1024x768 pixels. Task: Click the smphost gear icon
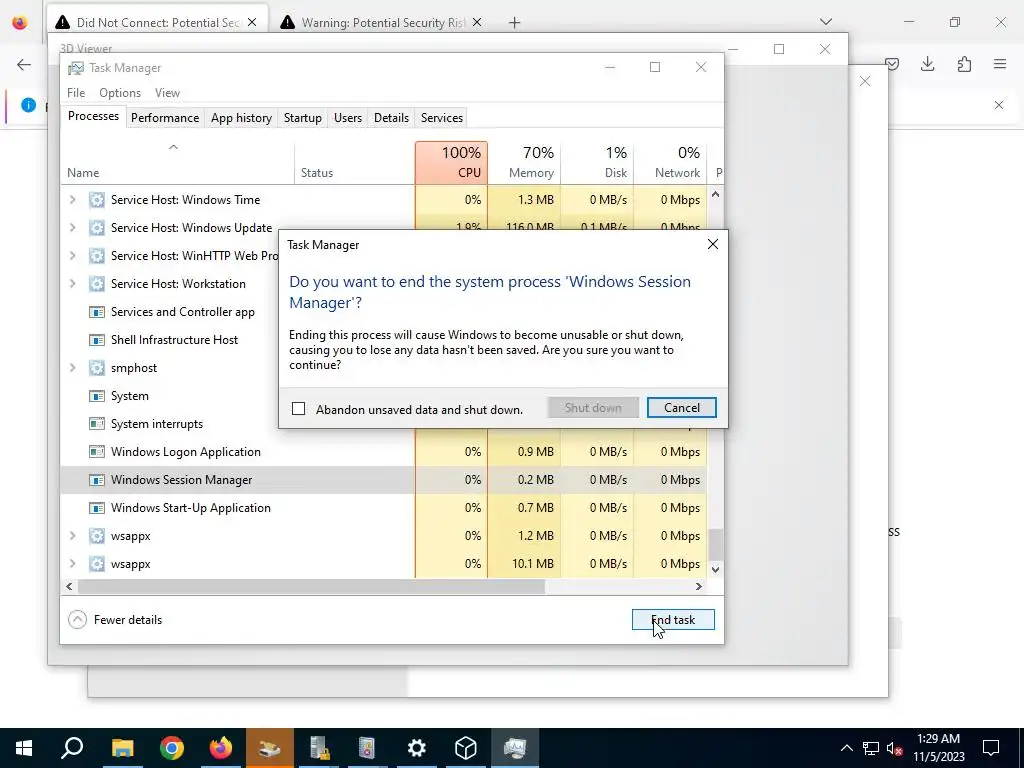coord(97,368)
